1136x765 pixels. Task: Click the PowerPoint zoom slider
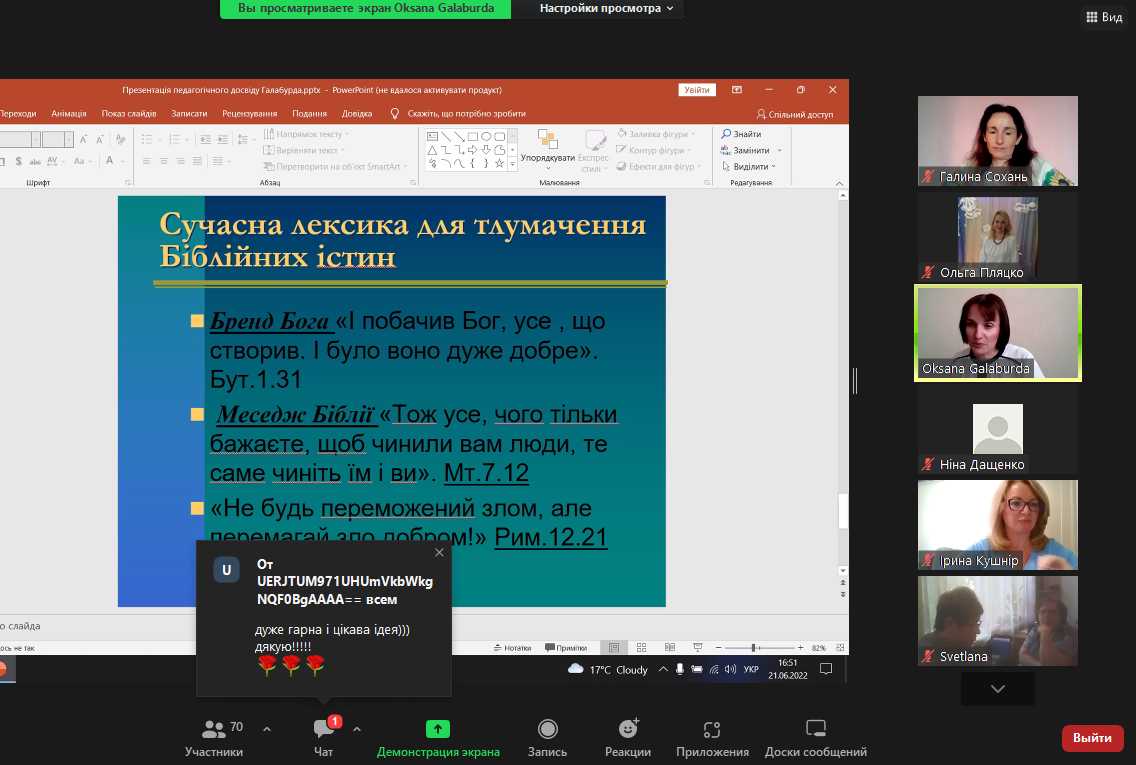click(753, 648)
